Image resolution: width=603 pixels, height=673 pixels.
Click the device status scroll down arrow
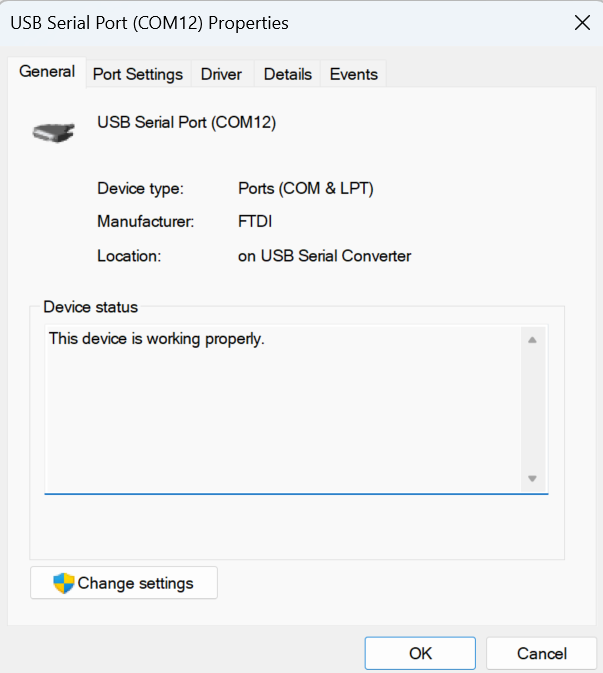(532, 478)
